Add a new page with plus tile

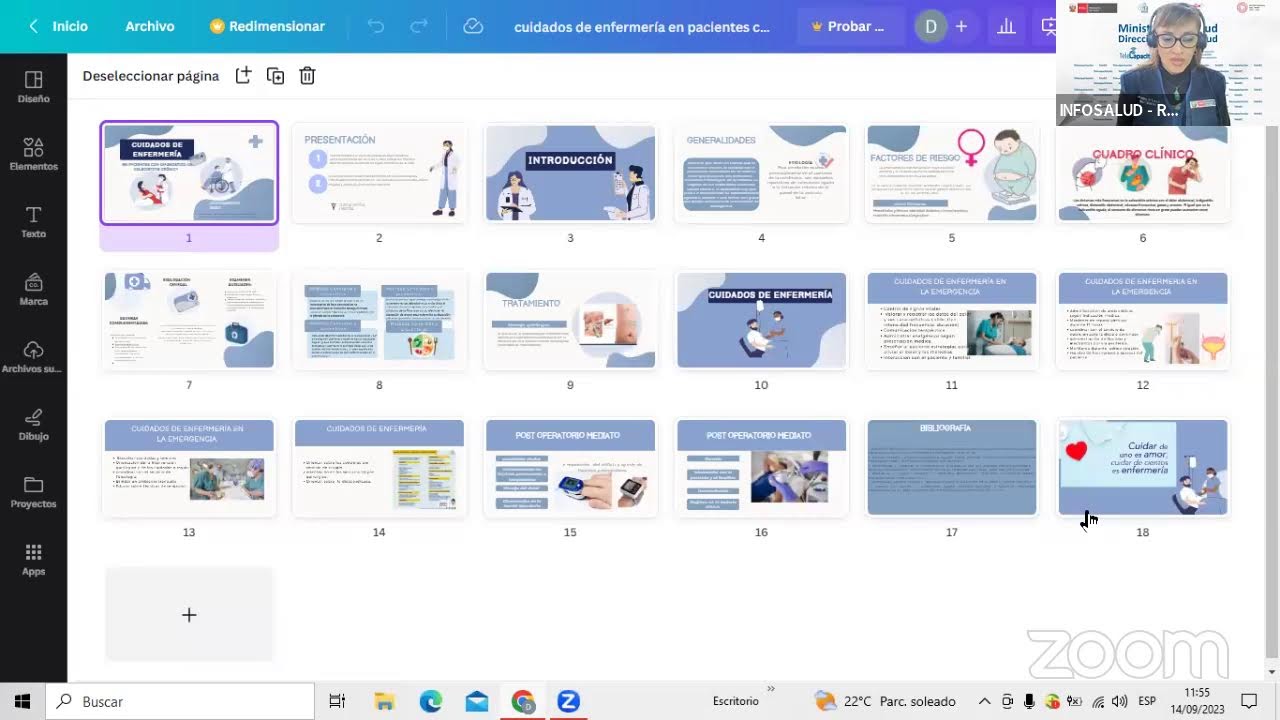tap(189, 614)
